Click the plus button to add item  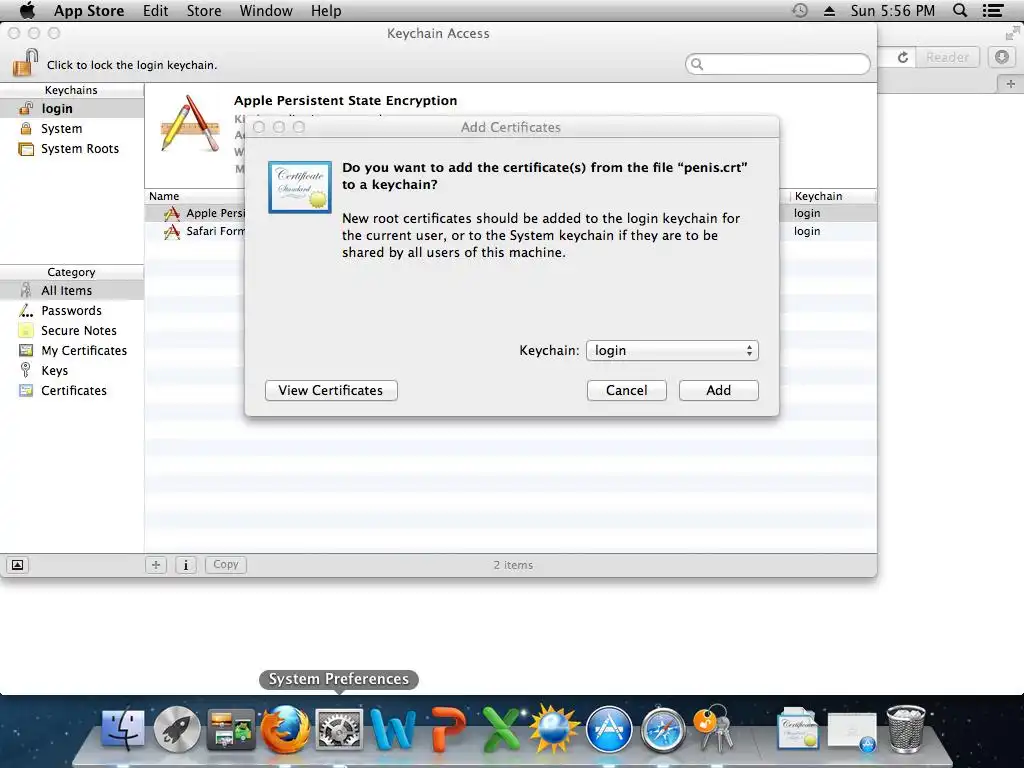[x=155, y=565]
